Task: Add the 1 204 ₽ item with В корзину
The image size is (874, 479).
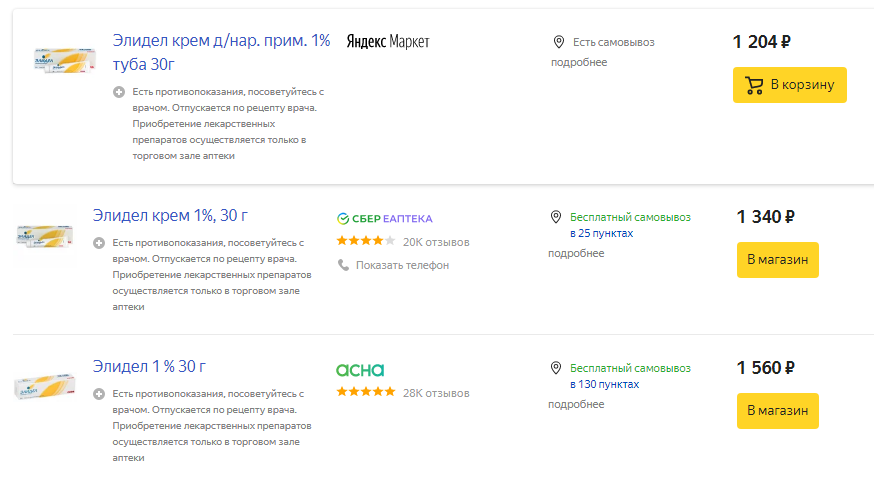Action: [789, 85]
